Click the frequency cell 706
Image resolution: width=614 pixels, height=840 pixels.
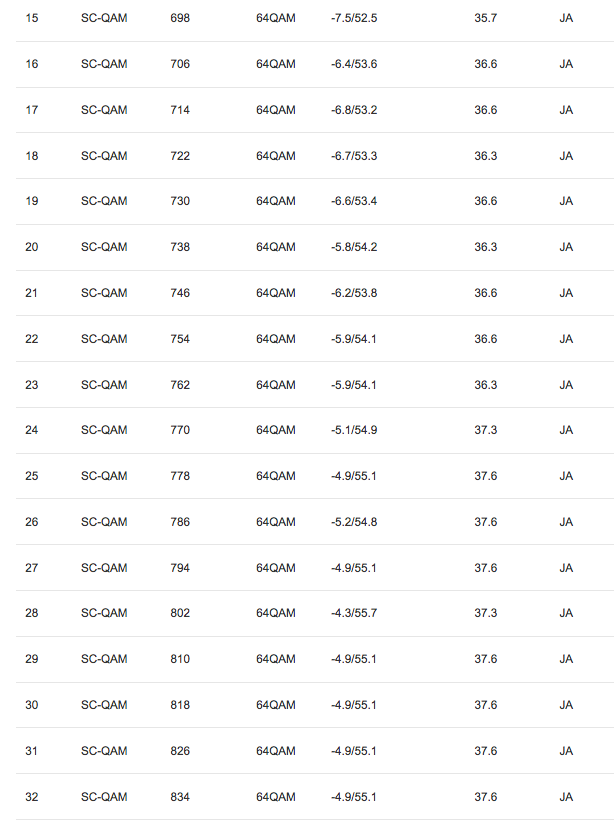pyautogui.click(x=180, y=64)
